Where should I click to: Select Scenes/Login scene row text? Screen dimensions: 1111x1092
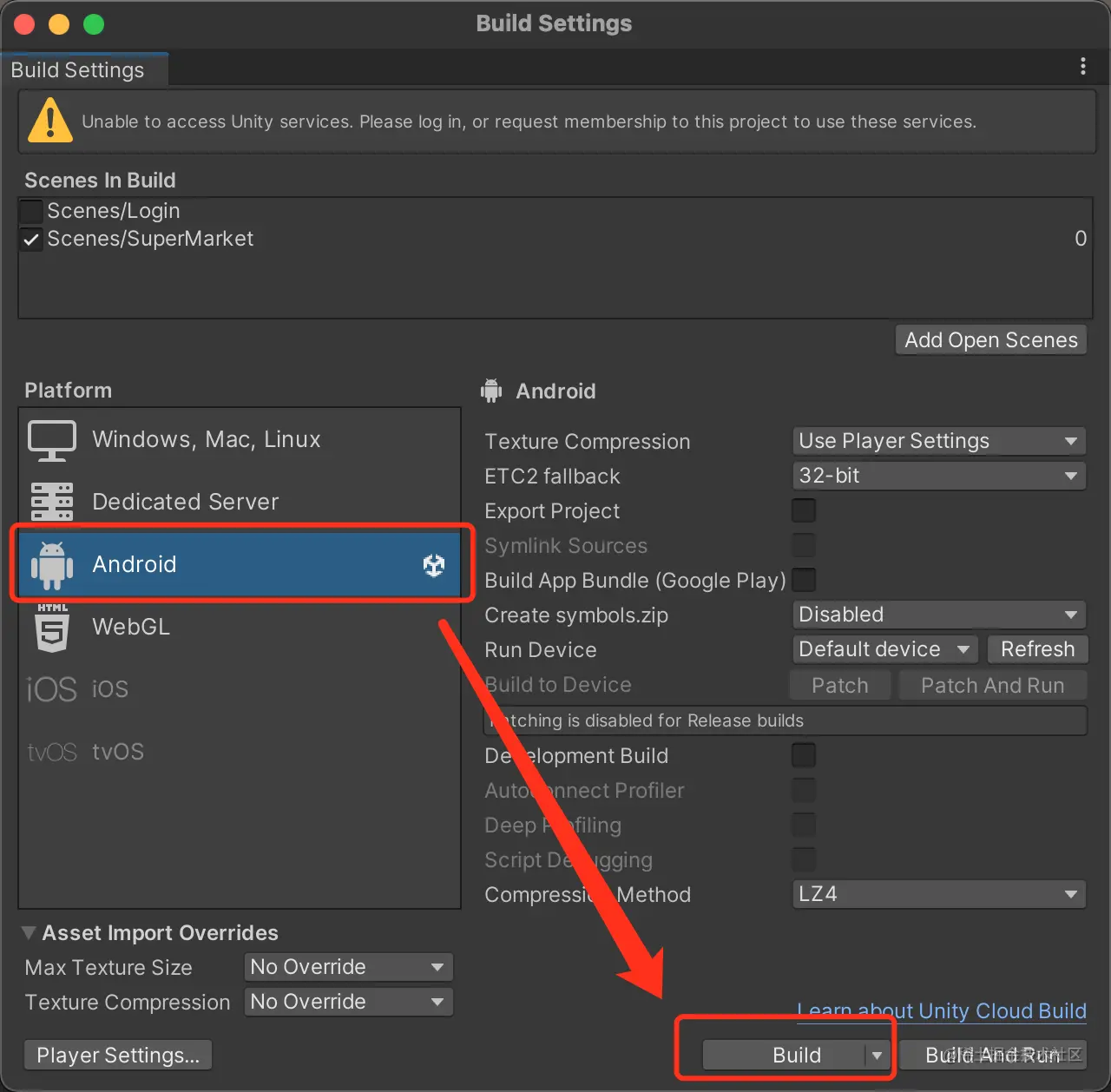114,211
